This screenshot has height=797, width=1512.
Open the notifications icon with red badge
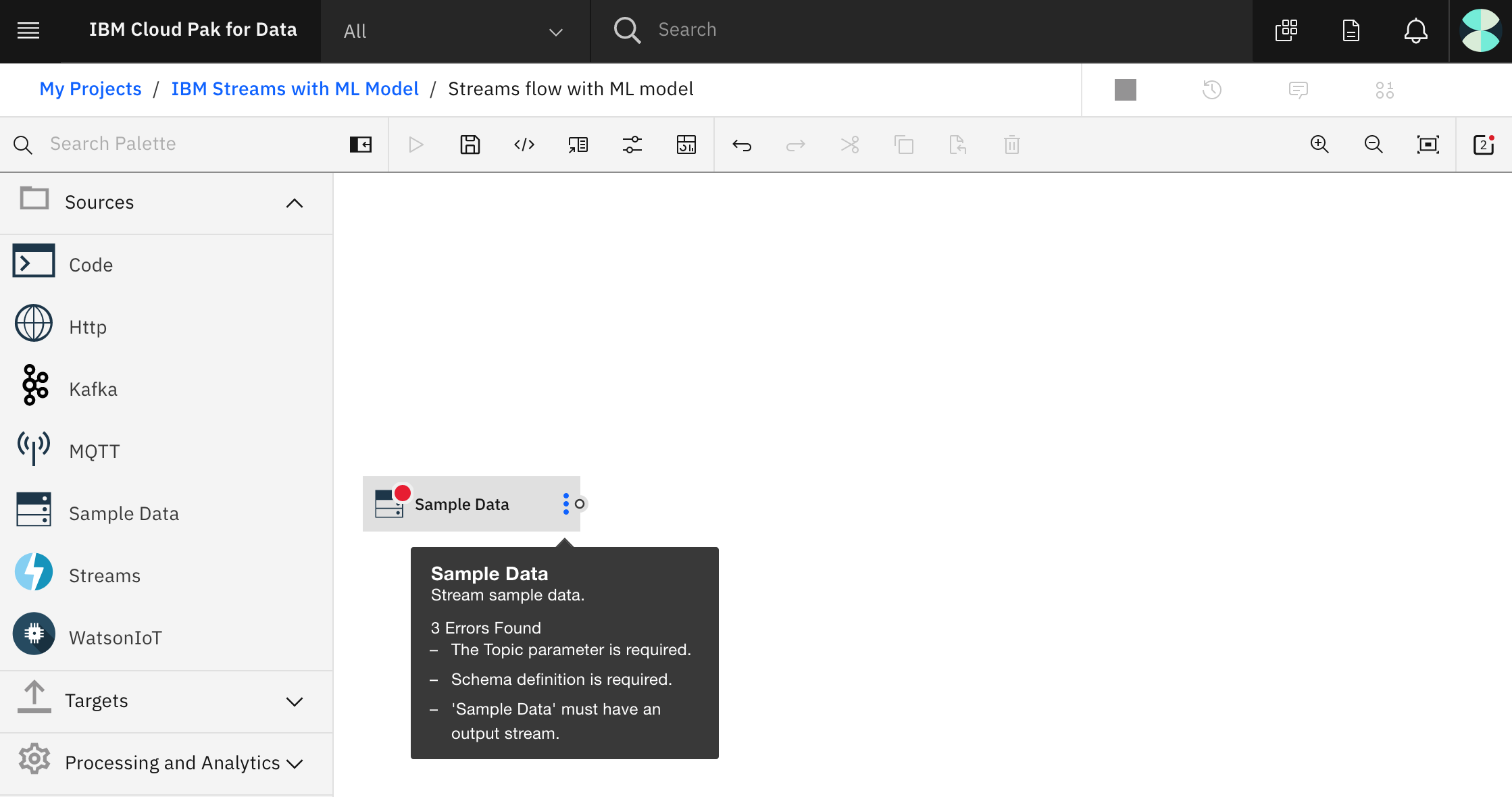tap(1484, 145)
